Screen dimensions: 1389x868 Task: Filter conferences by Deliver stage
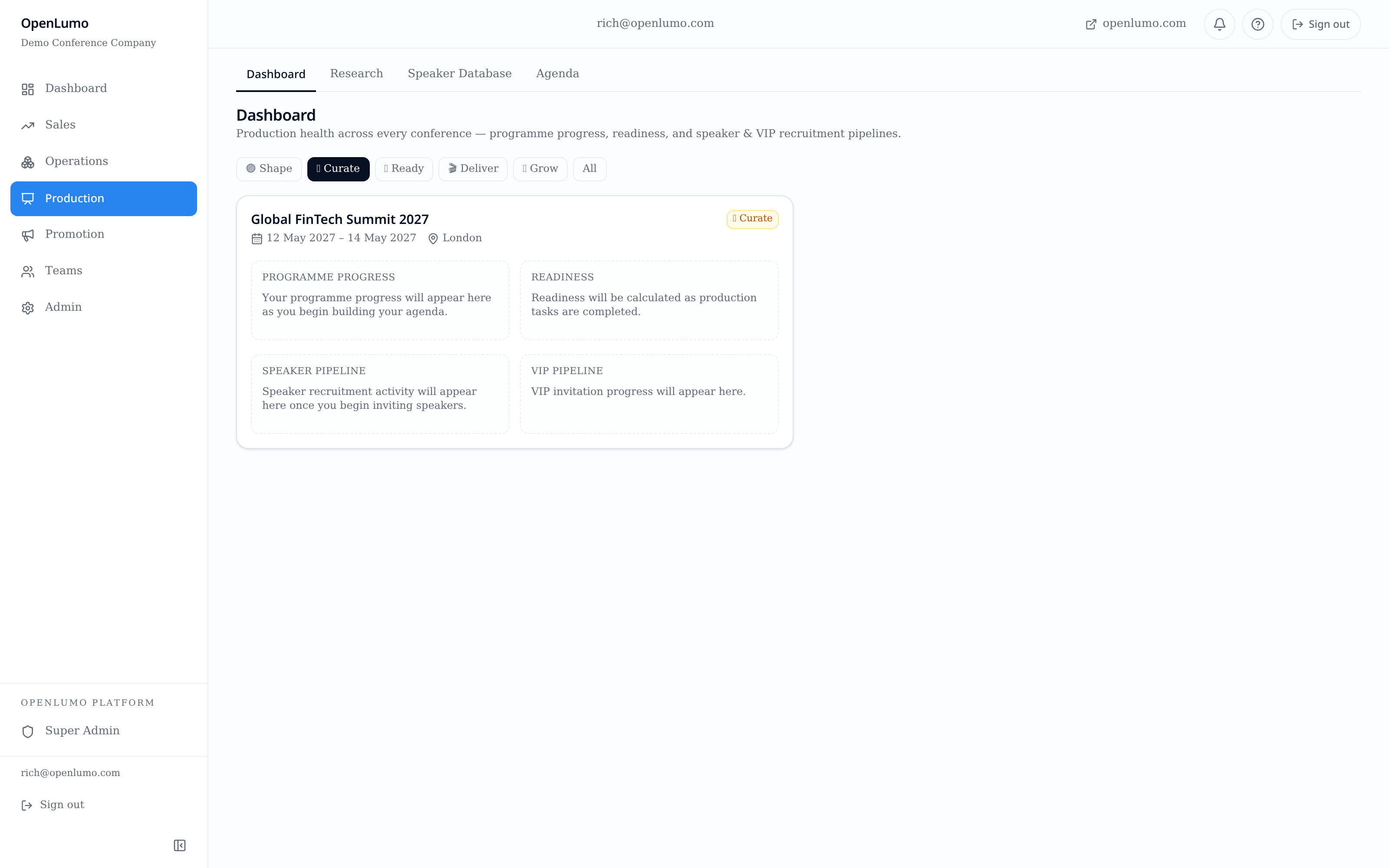coord(473,169)
